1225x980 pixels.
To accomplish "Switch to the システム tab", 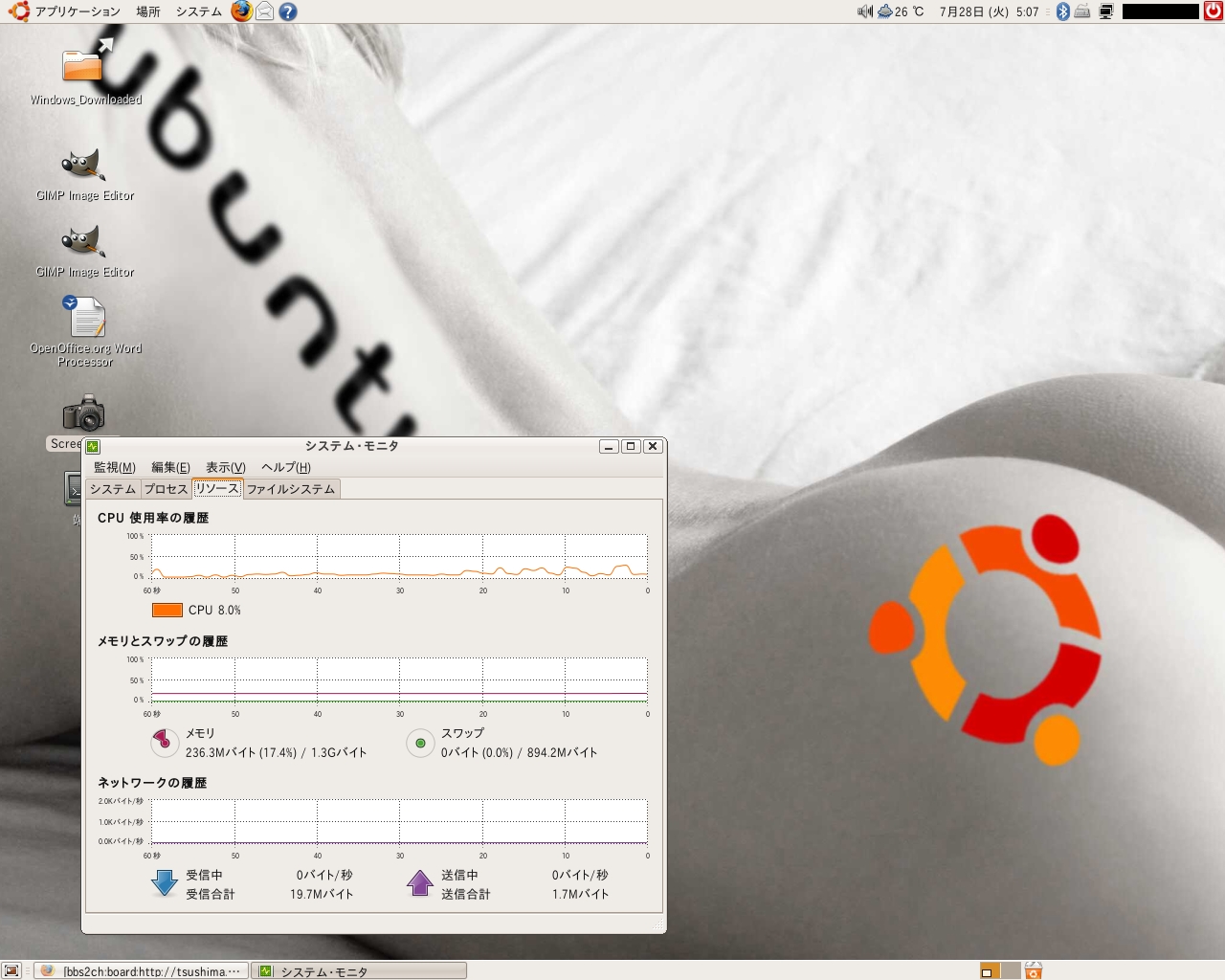I will click(x=113, y=489).
